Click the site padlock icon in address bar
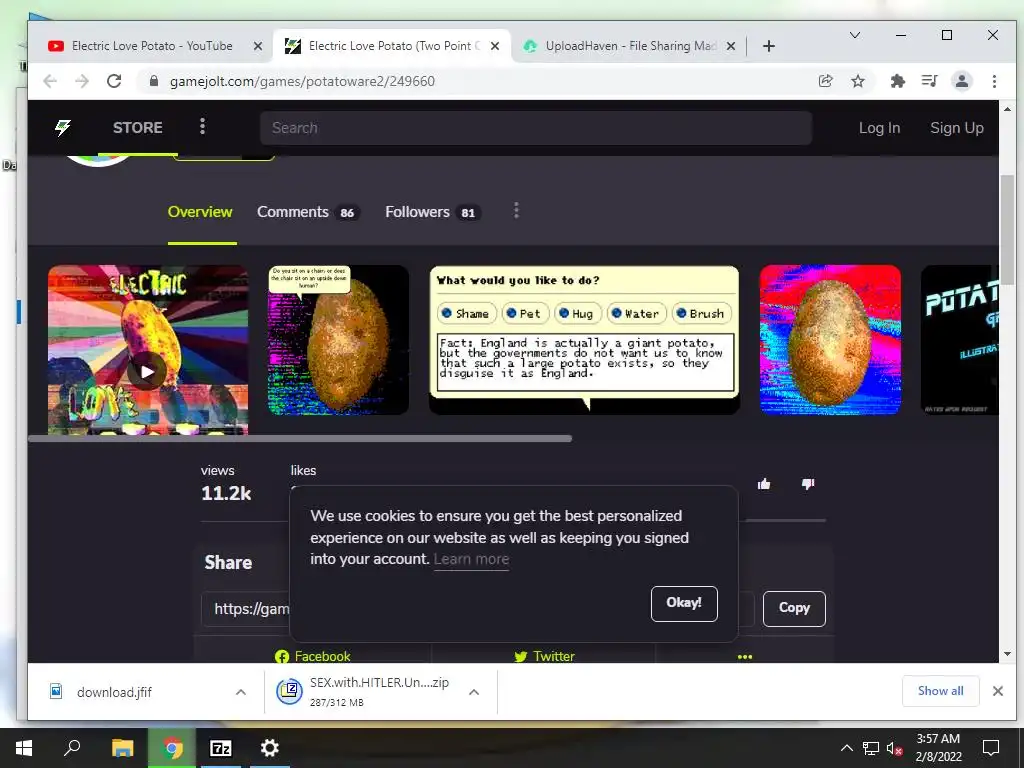The width and height of the screenshot is (1024, 768). point(154,81)
